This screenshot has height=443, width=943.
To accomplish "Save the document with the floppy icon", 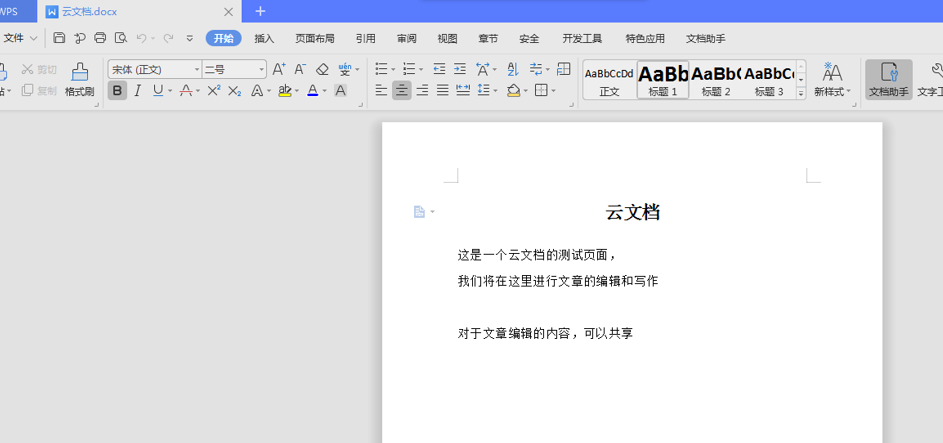I will (59, 38).
